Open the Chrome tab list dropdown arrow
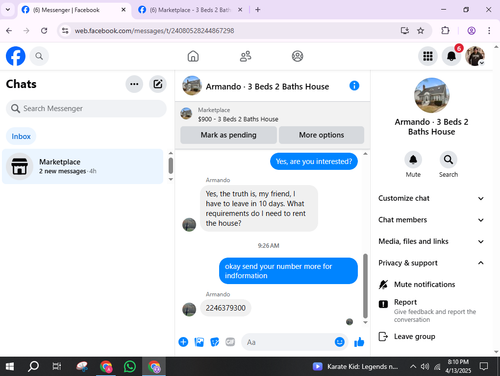The width and height of the screenshot is (500, 376). tap(8, 10)
